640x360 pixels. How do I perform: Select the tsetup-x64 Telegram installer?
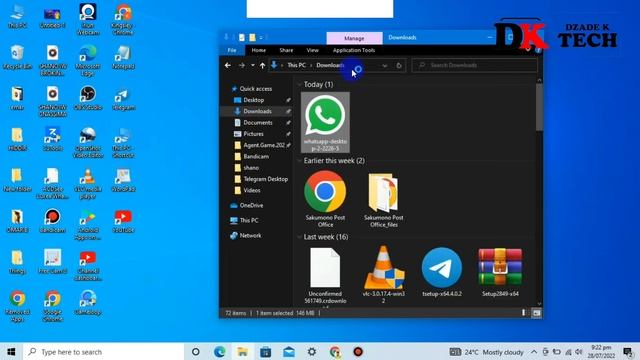[442, 272]
